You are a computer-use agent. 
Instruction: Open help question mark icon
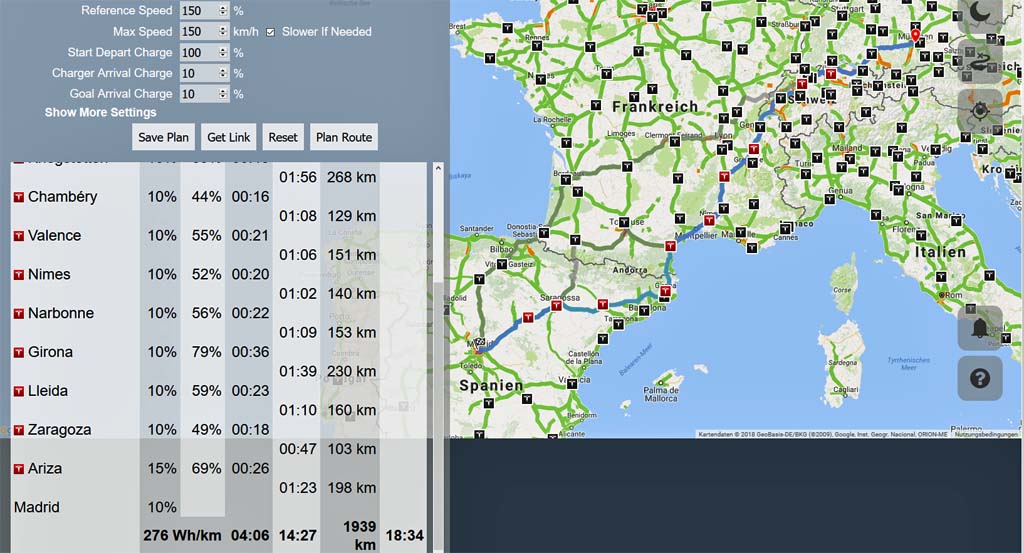980,378
